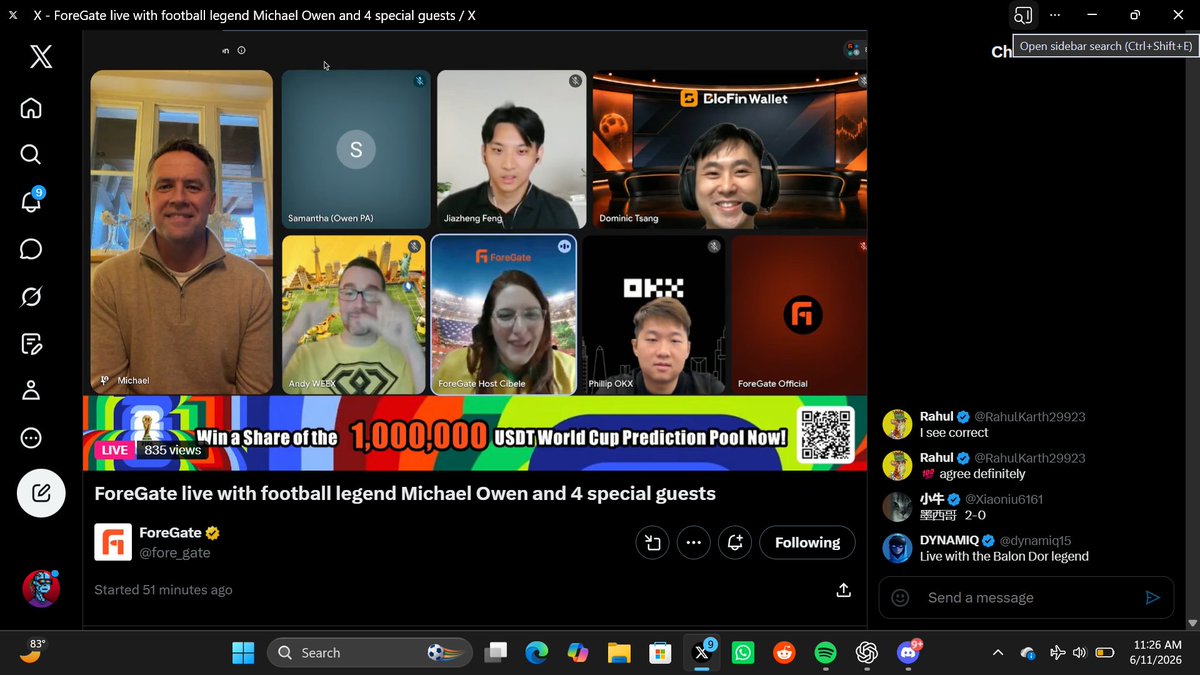The image size is (1200, 675).
Task: Click the round compose post button
Action: 41,492
